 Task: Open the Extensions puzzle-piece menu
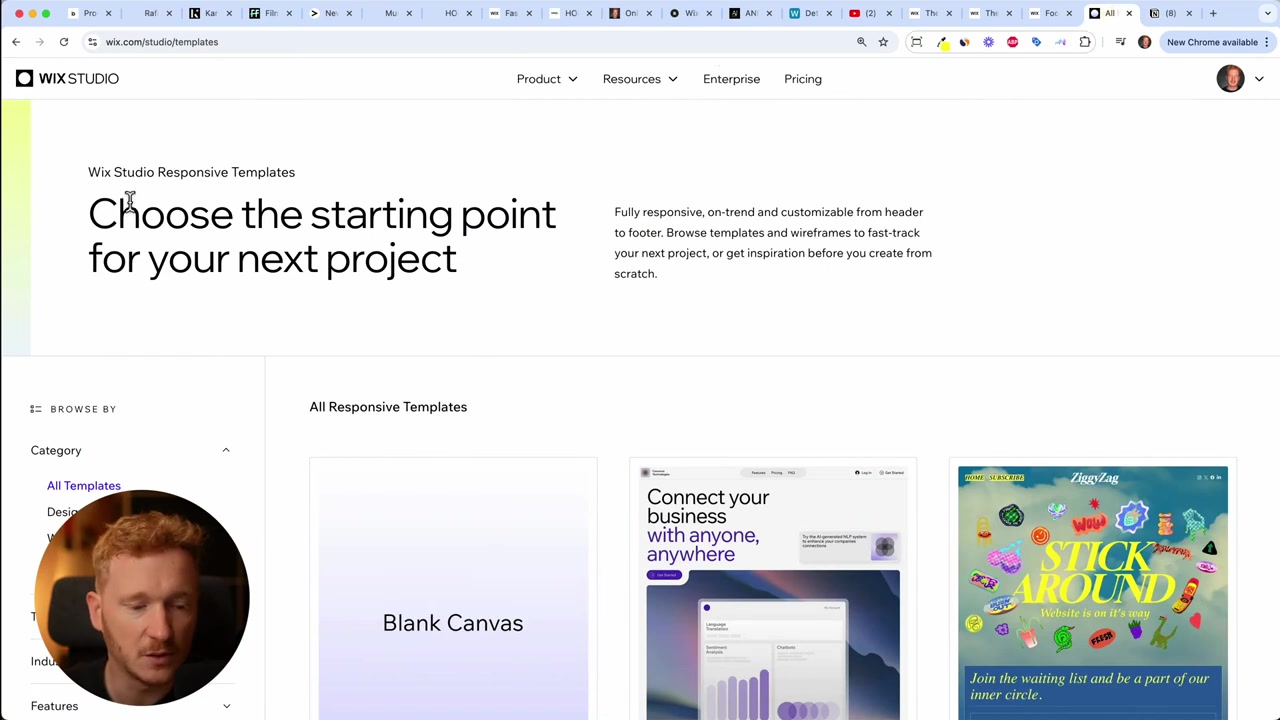point(1085,42)
